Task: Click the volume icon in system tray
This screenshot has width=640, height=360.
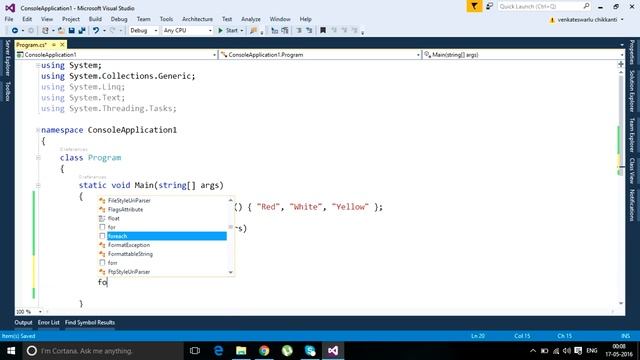Action: click(x=567, y=351)
